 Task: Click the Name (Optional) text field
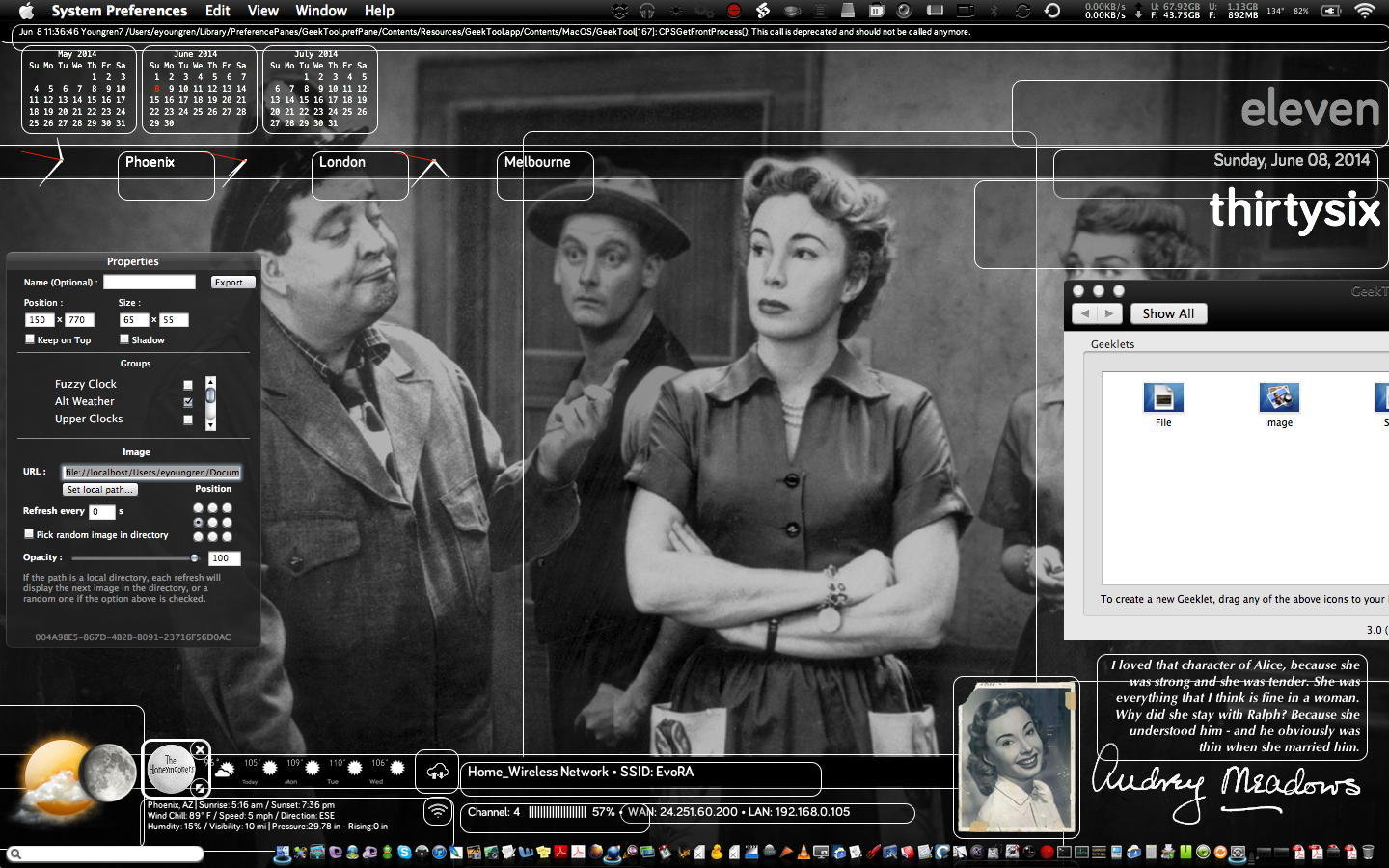(x=150, y=282)
